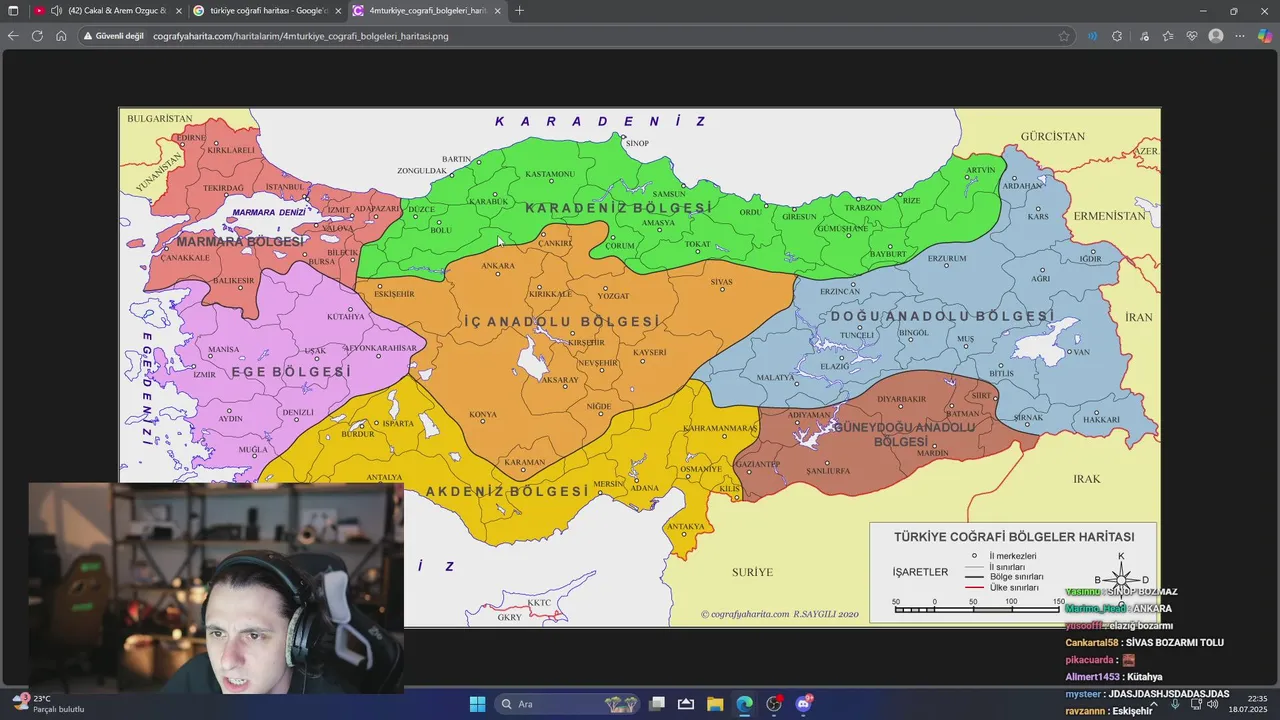Switch to türkiye coğrafi haritası Google tab

(x=268, y=11)
